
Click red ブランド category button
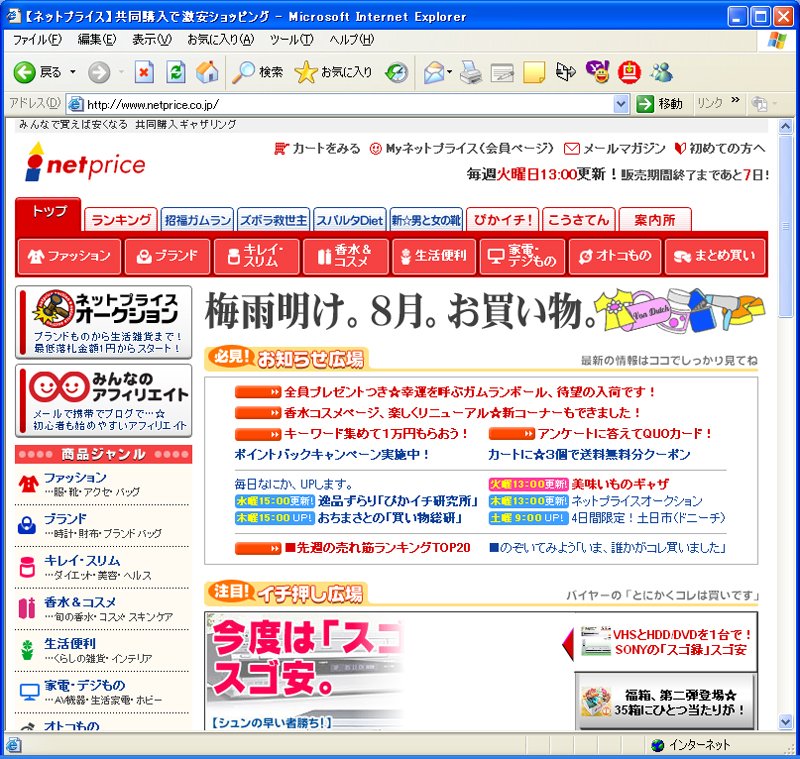167,256
